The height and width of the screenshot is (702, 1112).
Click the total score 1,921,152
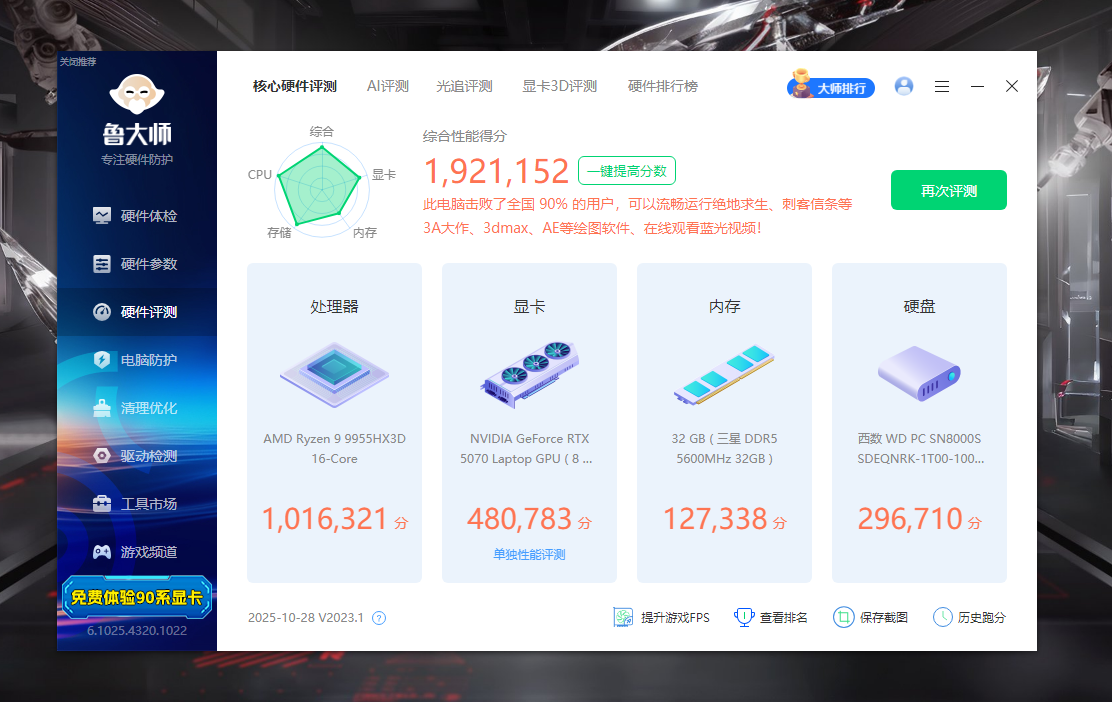tap(496, 172)
